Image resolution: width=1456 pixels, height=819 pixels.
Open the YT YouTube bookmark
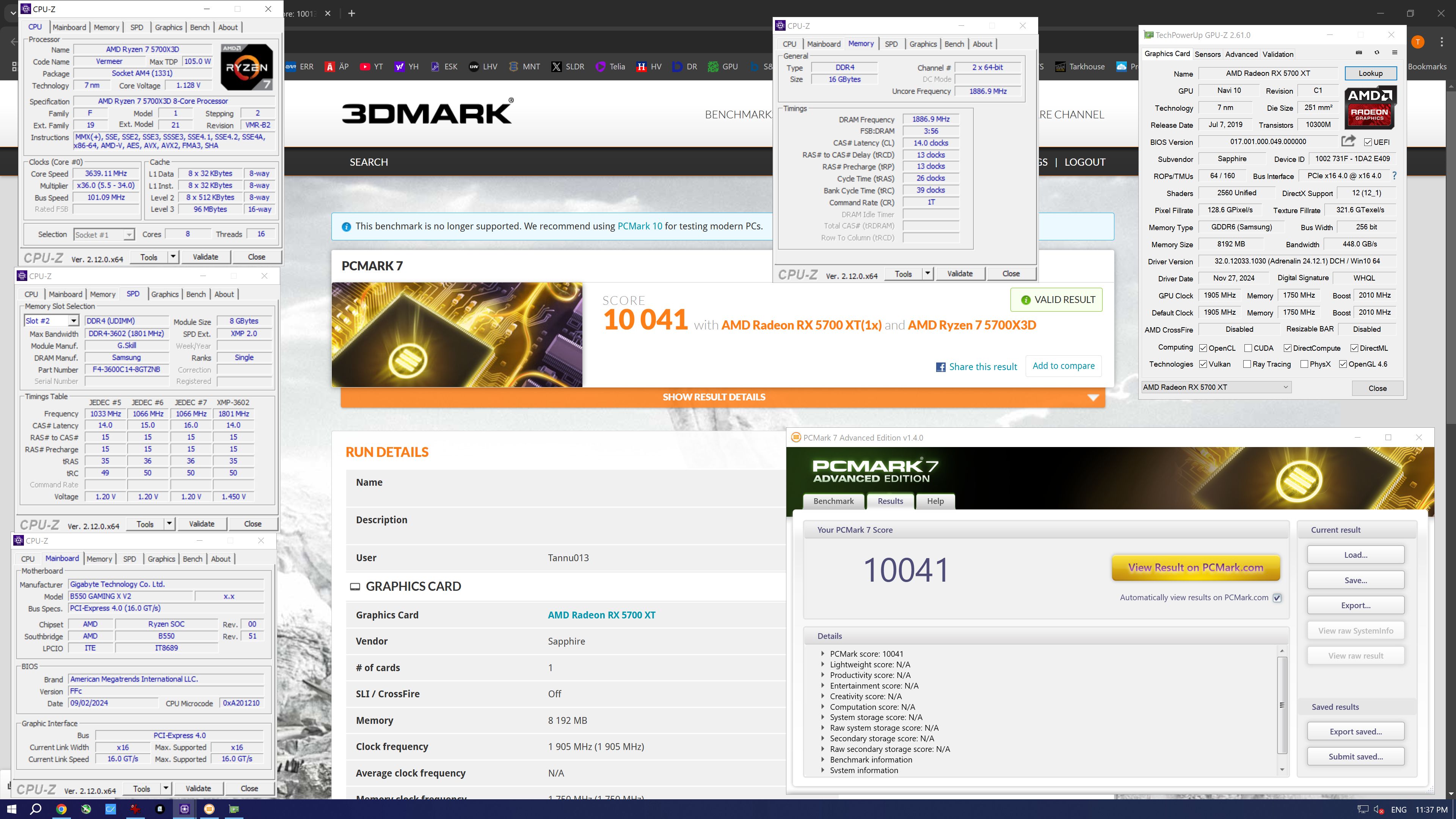pos(371,67)
